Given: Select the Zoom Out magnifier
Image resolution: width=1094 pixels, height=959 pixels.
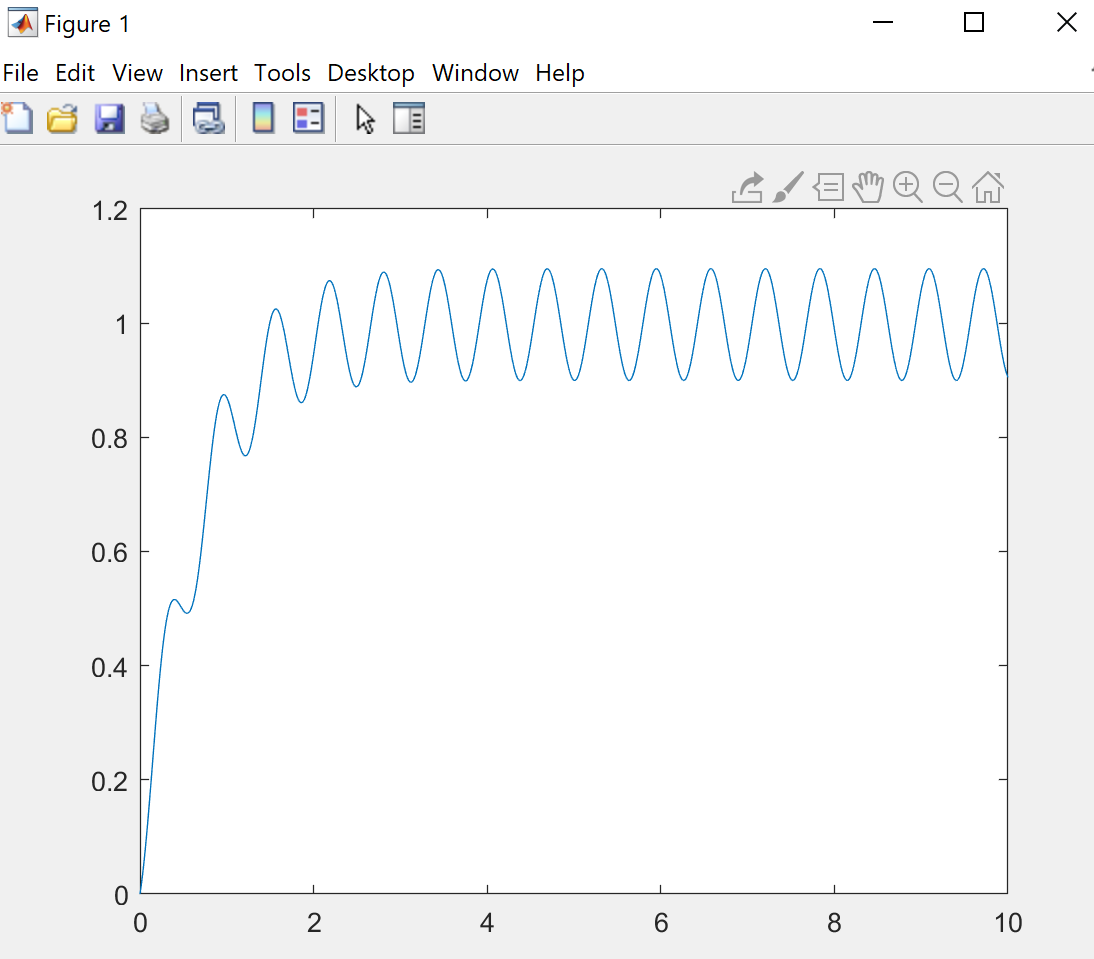Looking at the screenshot, I should [947, 188].
